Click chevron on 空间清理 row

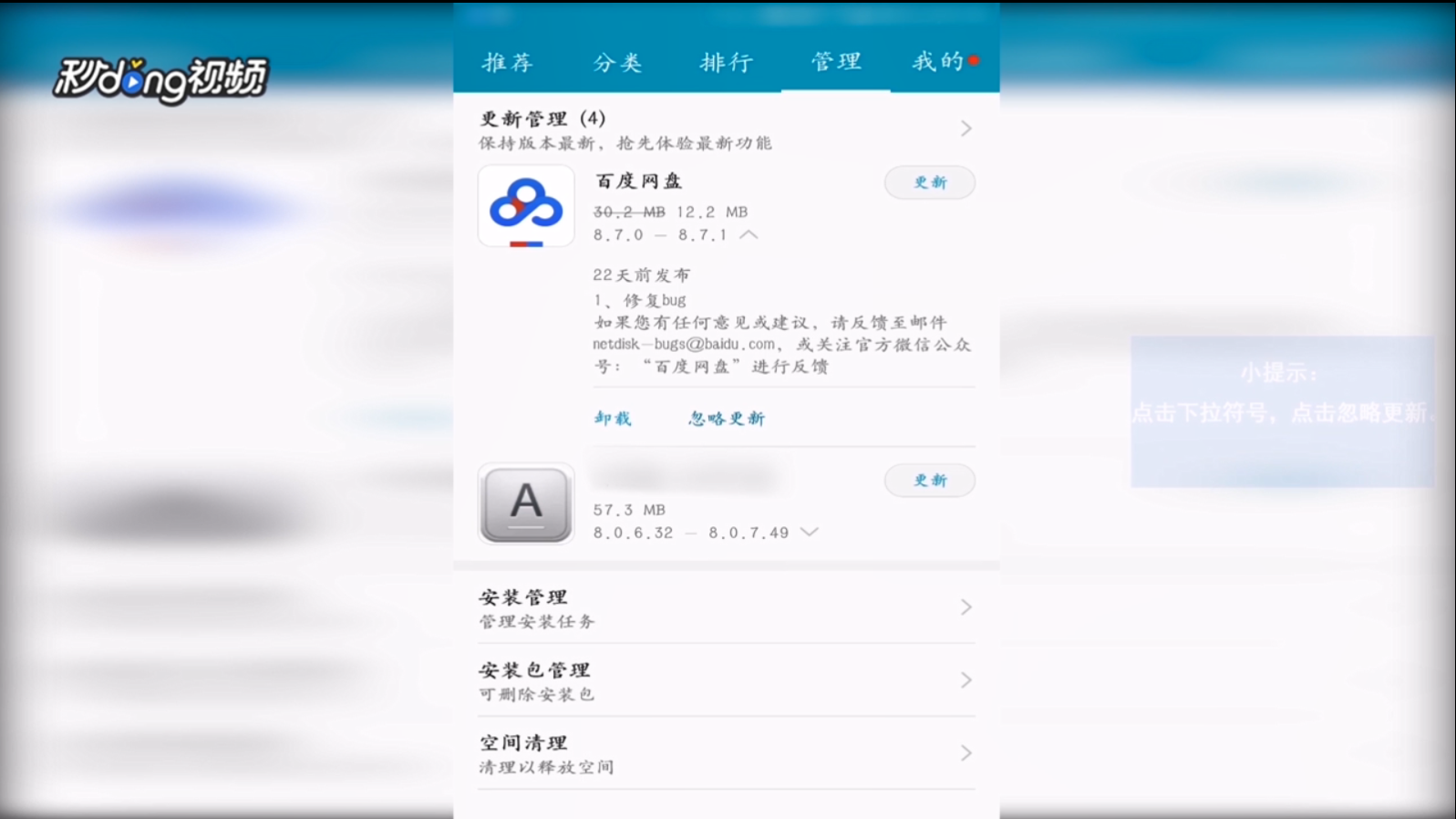click(966, 753)
